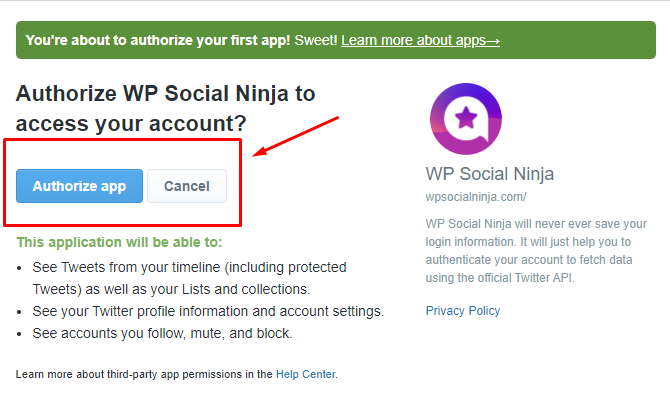Click the wpsocialninja.com/ URL text

tap(476, 197)
